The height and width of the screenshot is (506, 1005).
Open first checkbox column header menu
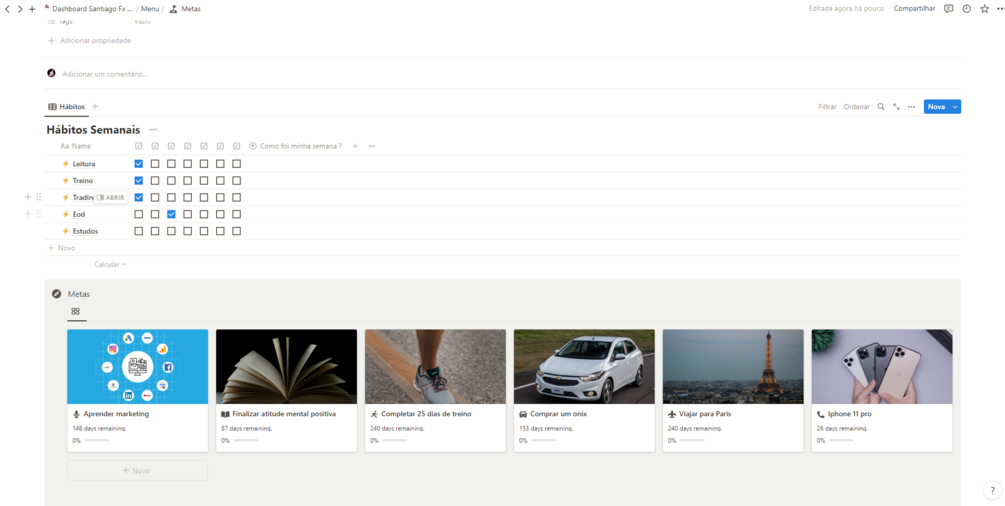(138, 146)
